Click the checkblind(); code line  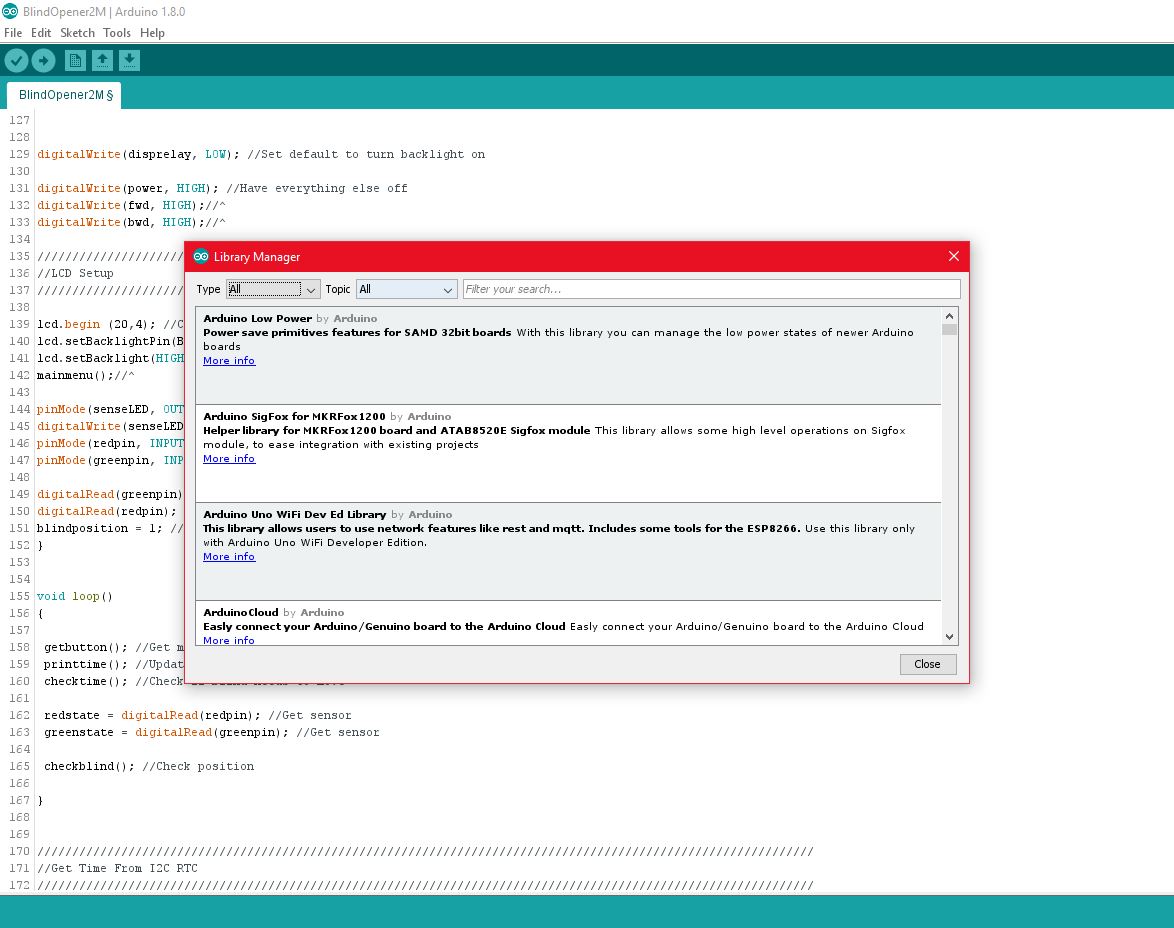click(149, 767)
